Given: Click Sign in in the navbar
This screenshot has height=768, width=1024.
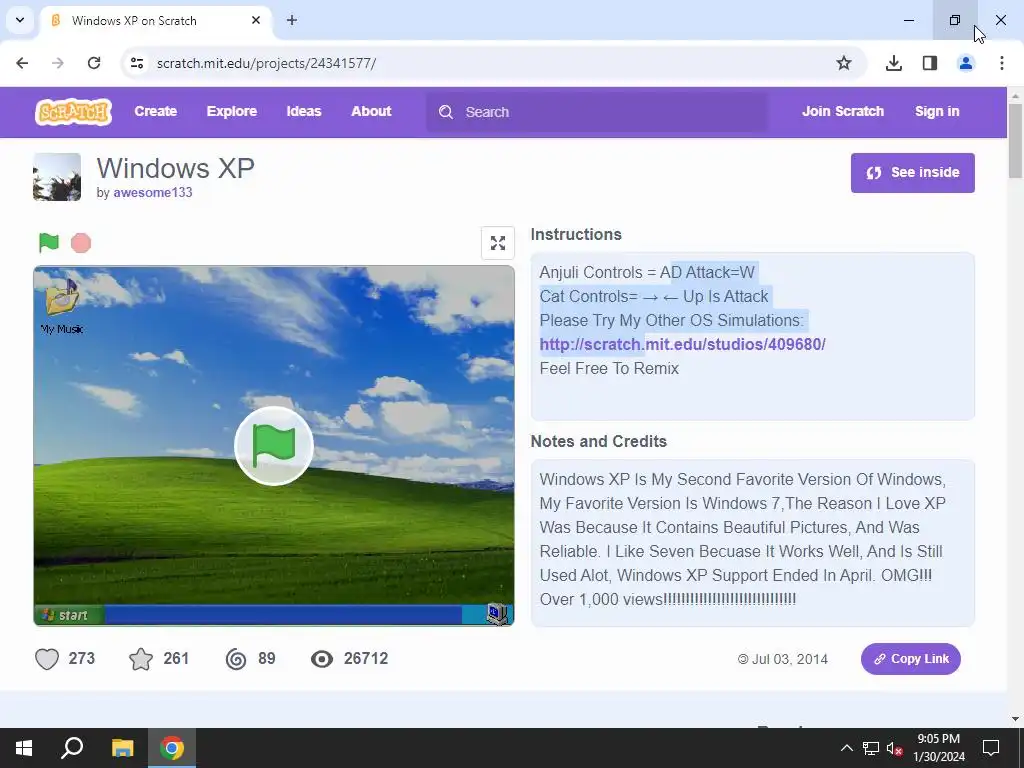Looking at the screenshot, I should click(937, 112).
